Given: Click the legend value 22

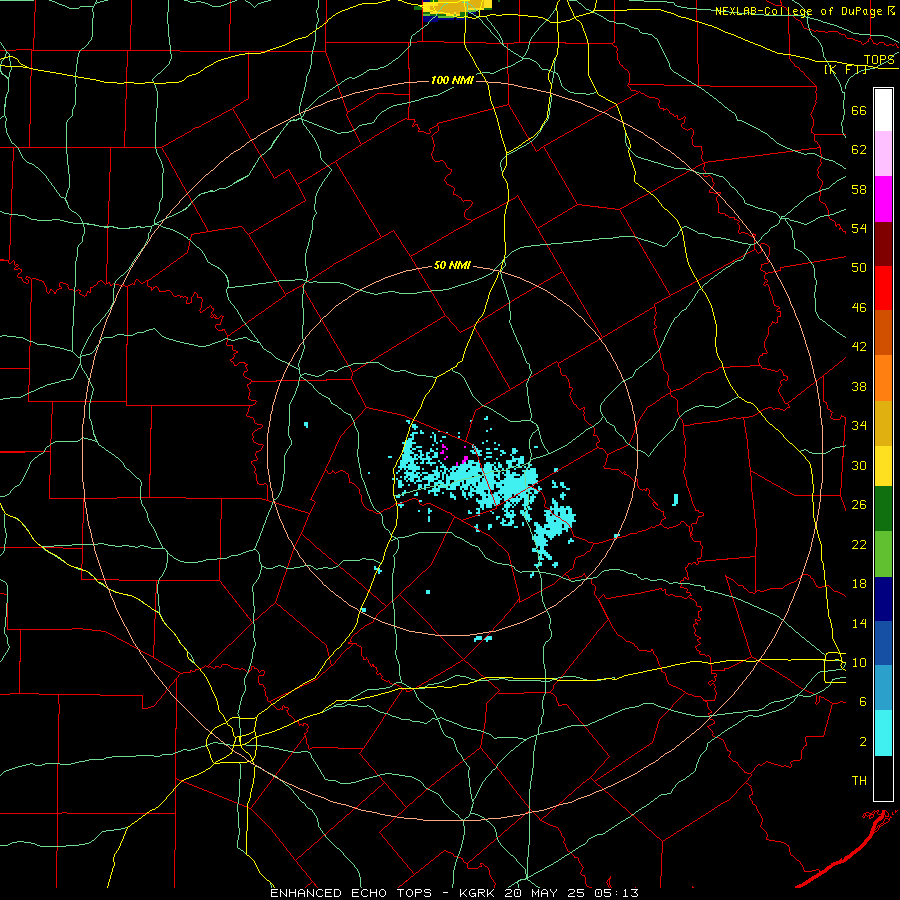Looking at the screenshot, I should tap(859, 544).
